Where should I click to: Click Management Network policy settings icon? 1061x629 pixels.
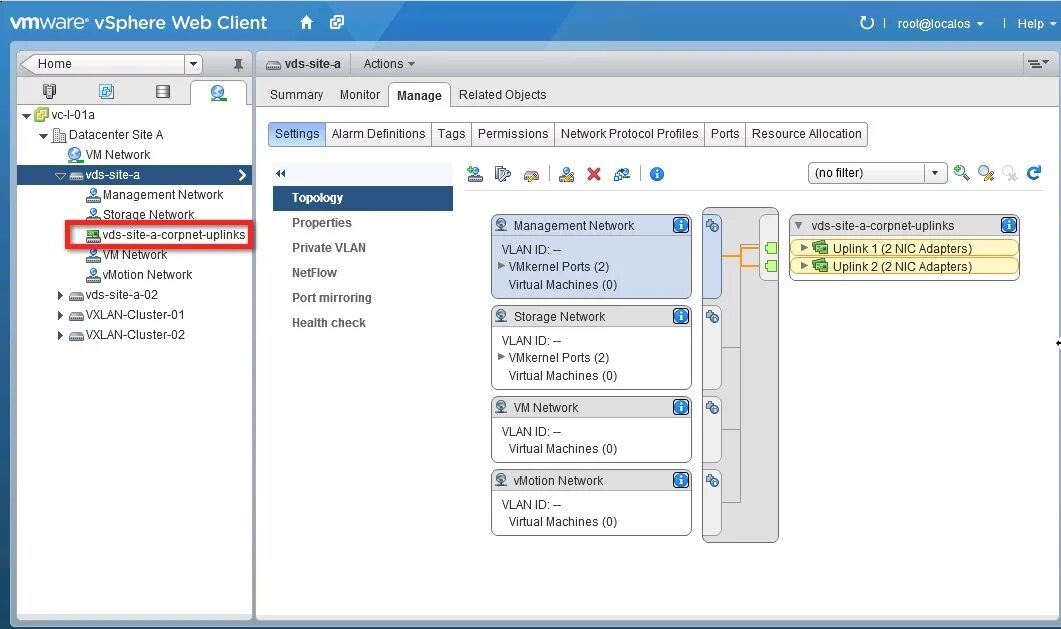coord(712,225)
